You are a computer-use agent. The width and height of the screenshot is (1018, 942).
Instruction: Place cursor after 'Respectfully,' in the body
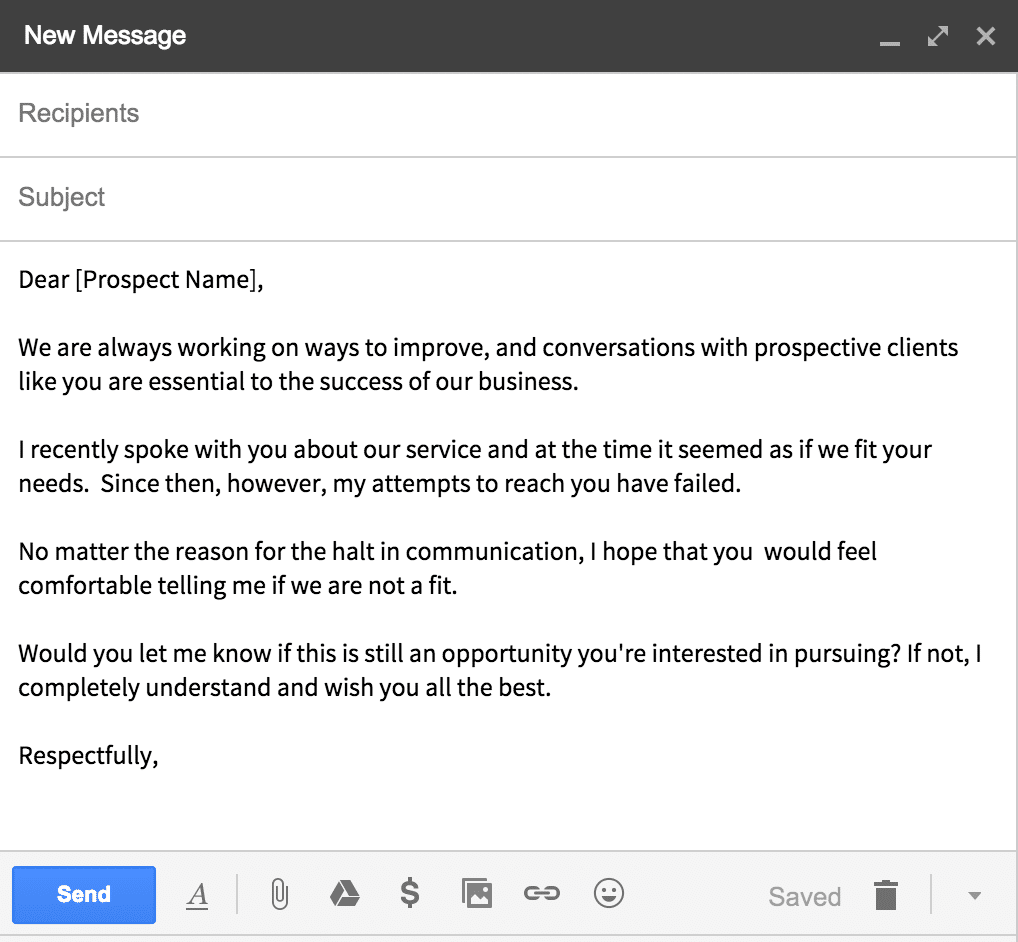point(159,756)
